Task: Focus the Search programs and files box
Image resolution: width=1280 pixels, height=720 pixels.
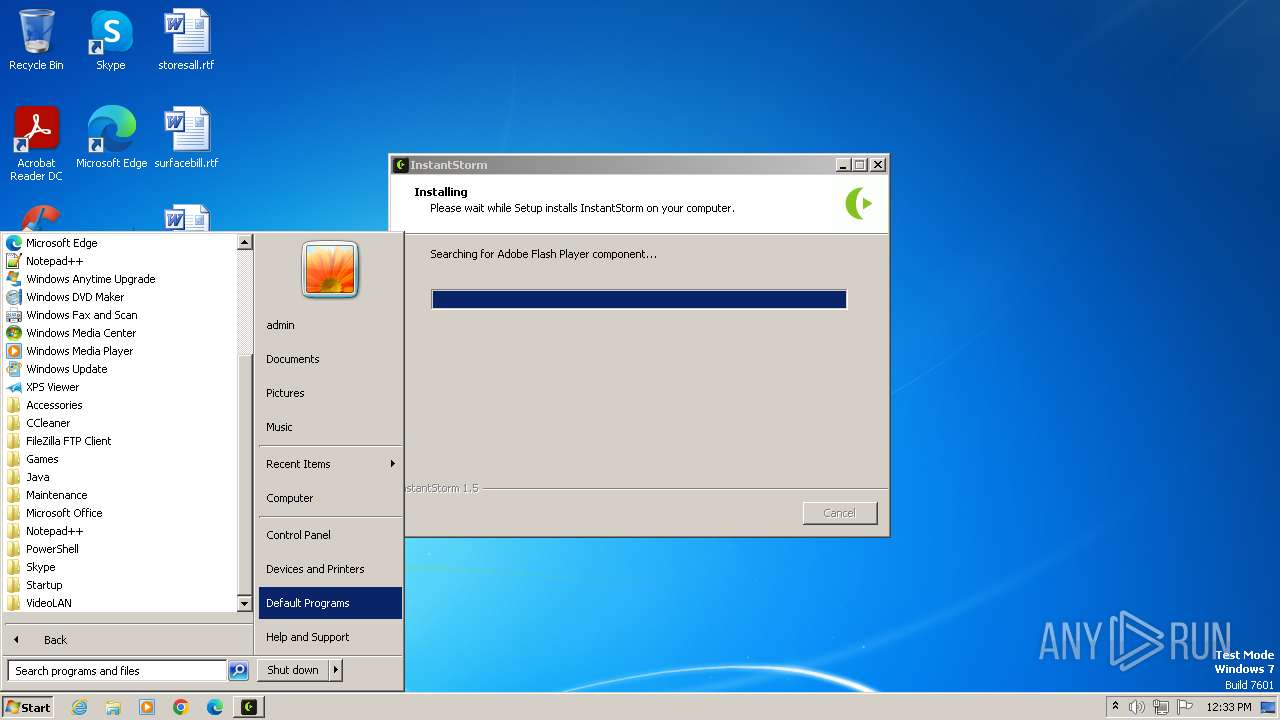Action: (x=117, y=671)
